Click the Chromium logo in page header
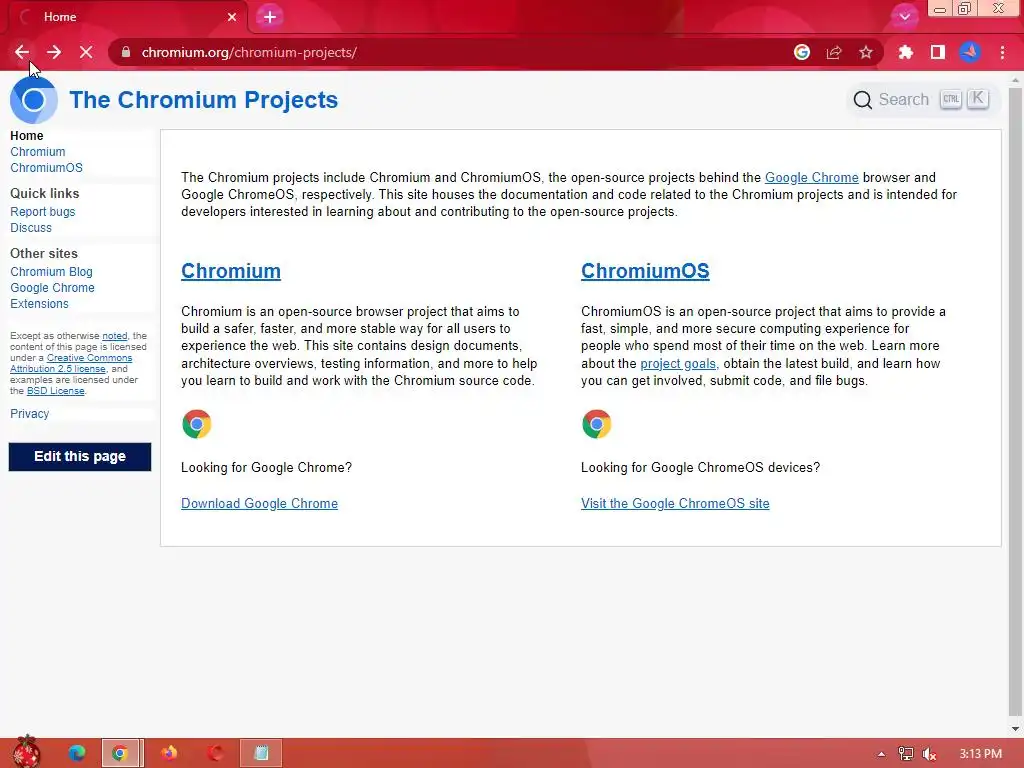This screenshot has width=1024, height=768. coord(33,100)
